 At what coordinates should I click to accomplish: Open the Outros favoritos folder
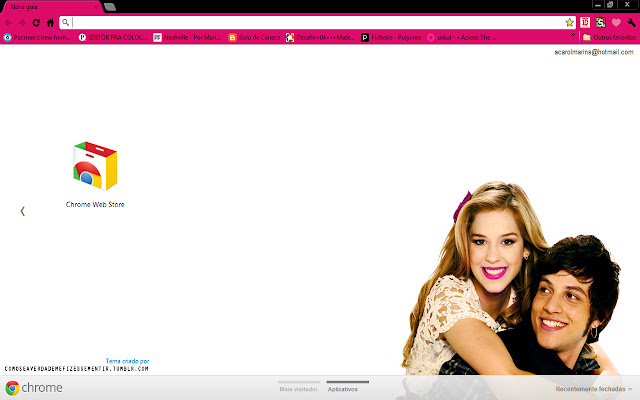pyautogui.click(x=608, y=37)
